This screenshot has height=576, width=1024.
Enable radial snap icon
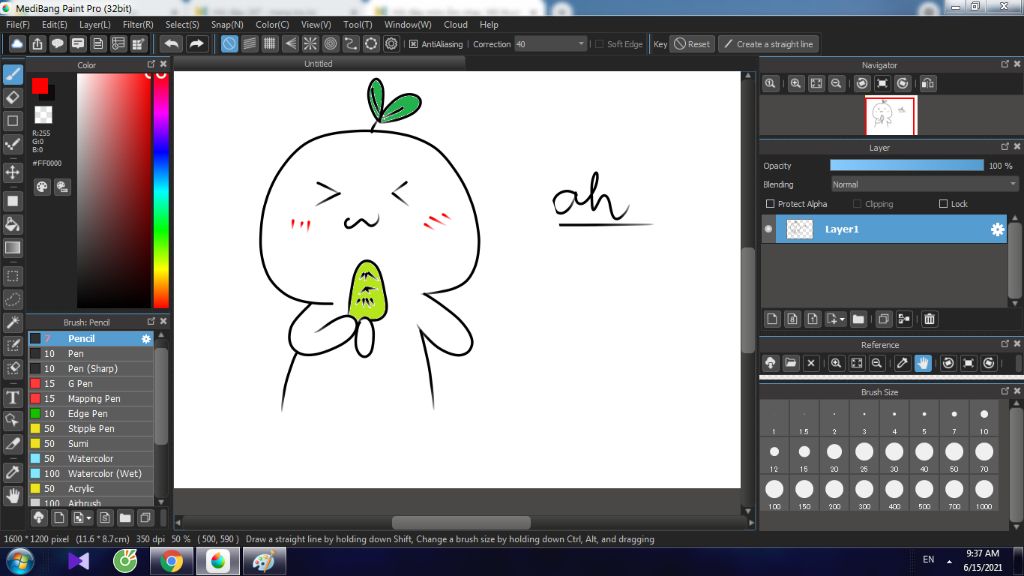(310, 44)
